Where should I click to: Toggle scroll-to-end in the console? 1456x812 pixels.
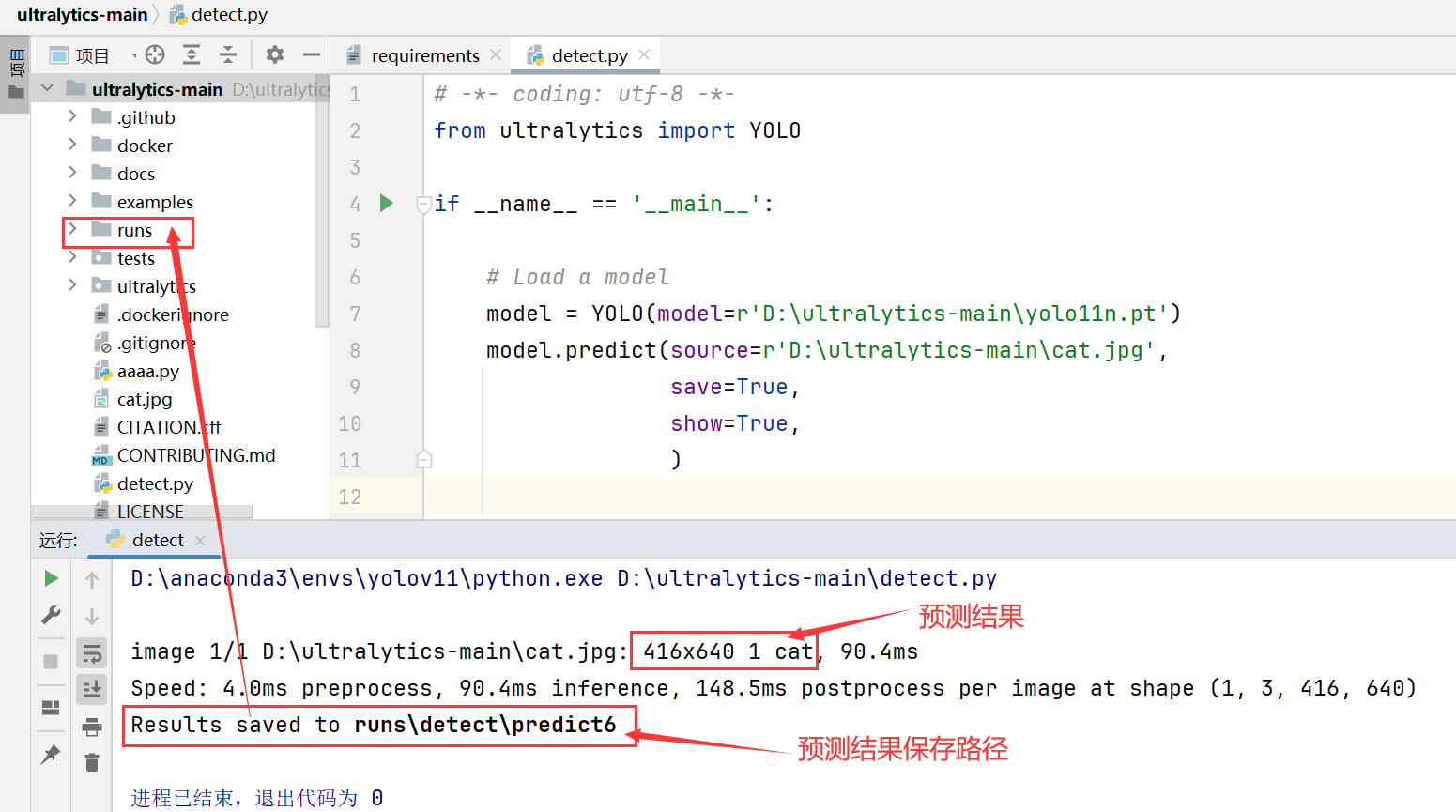pyautogui.click(x=91, y=689)
